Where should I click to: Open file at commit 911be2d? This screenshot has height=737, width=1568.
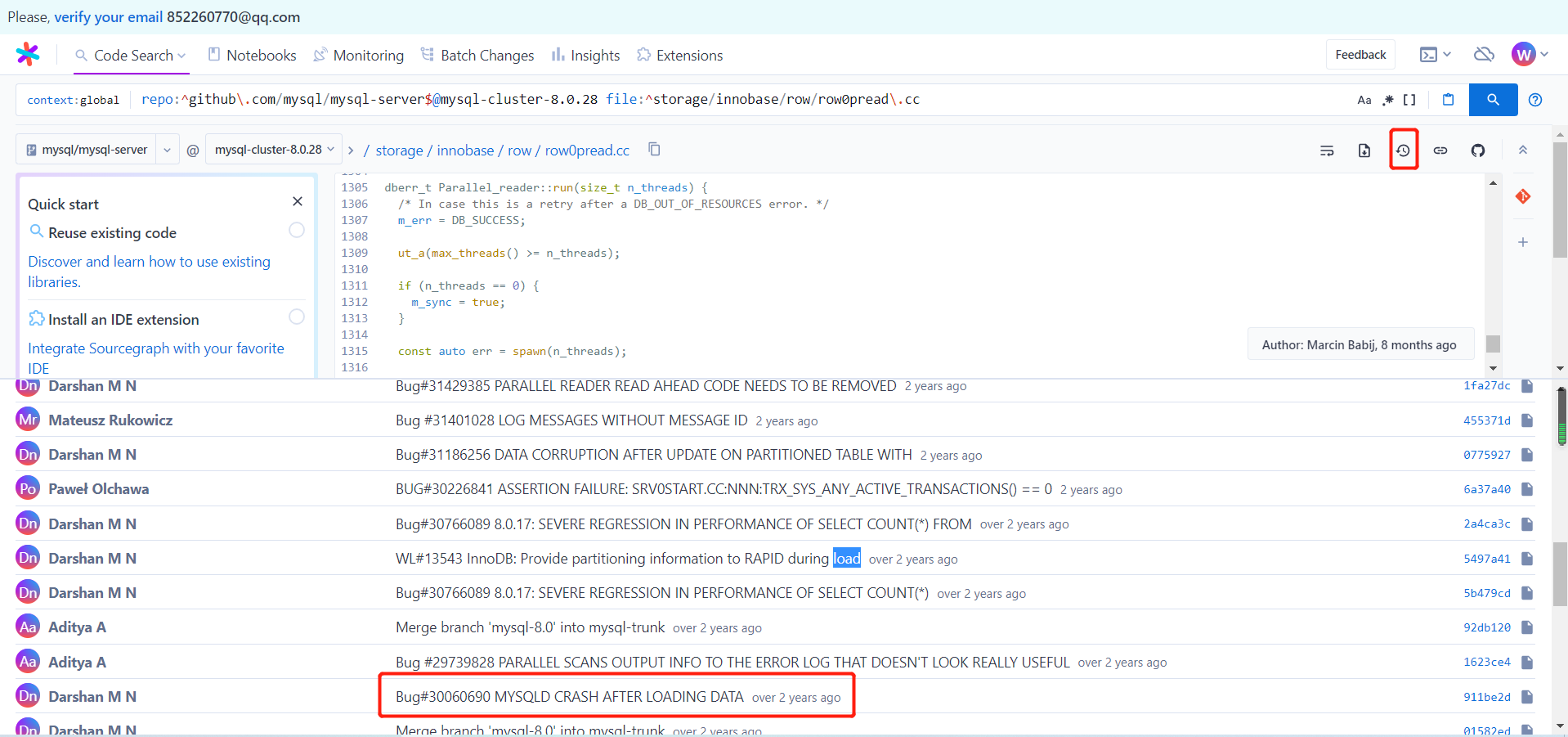click(1527, 697)
